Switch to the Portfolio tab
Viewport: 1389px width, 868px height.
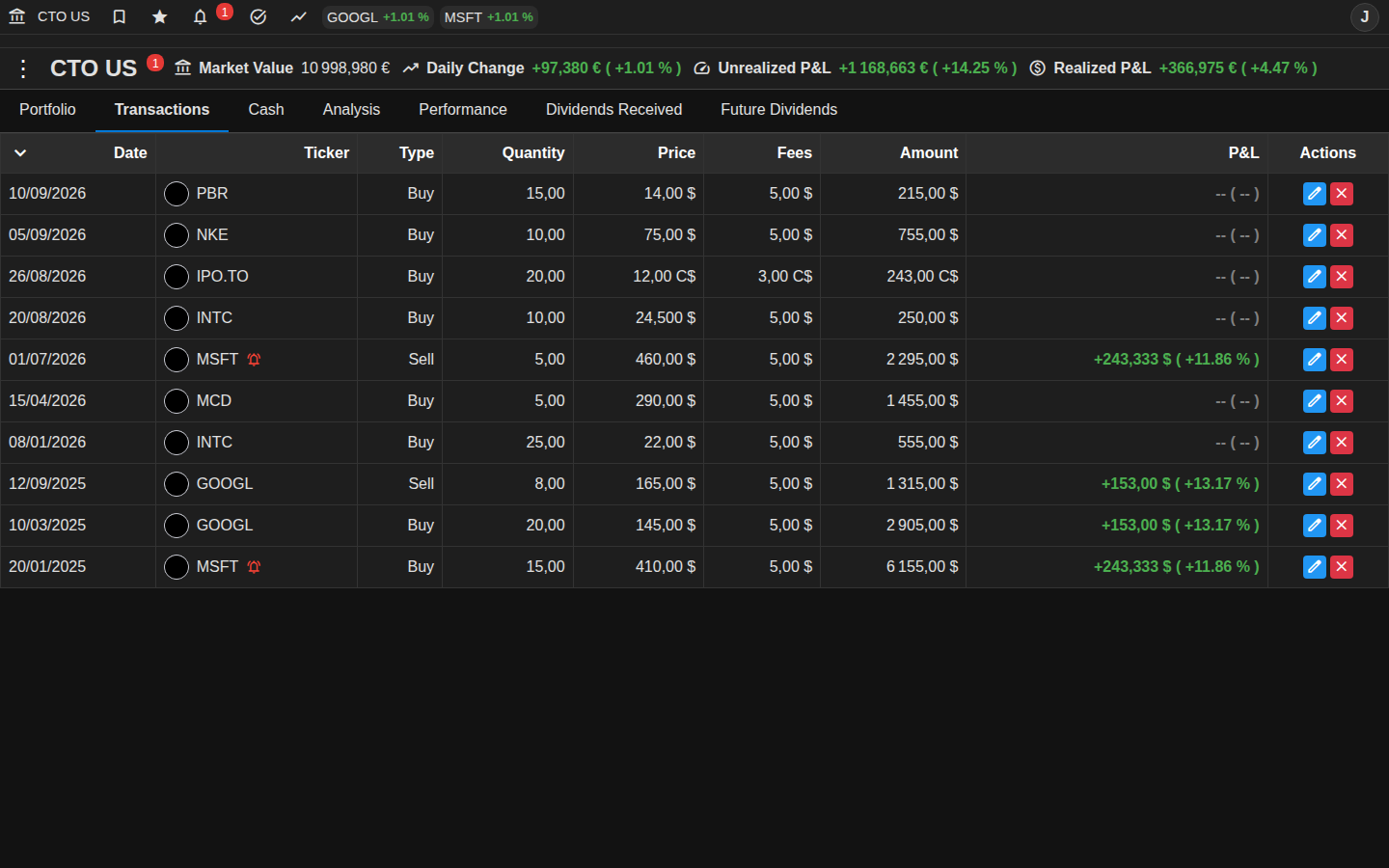(x=47, y=110)
